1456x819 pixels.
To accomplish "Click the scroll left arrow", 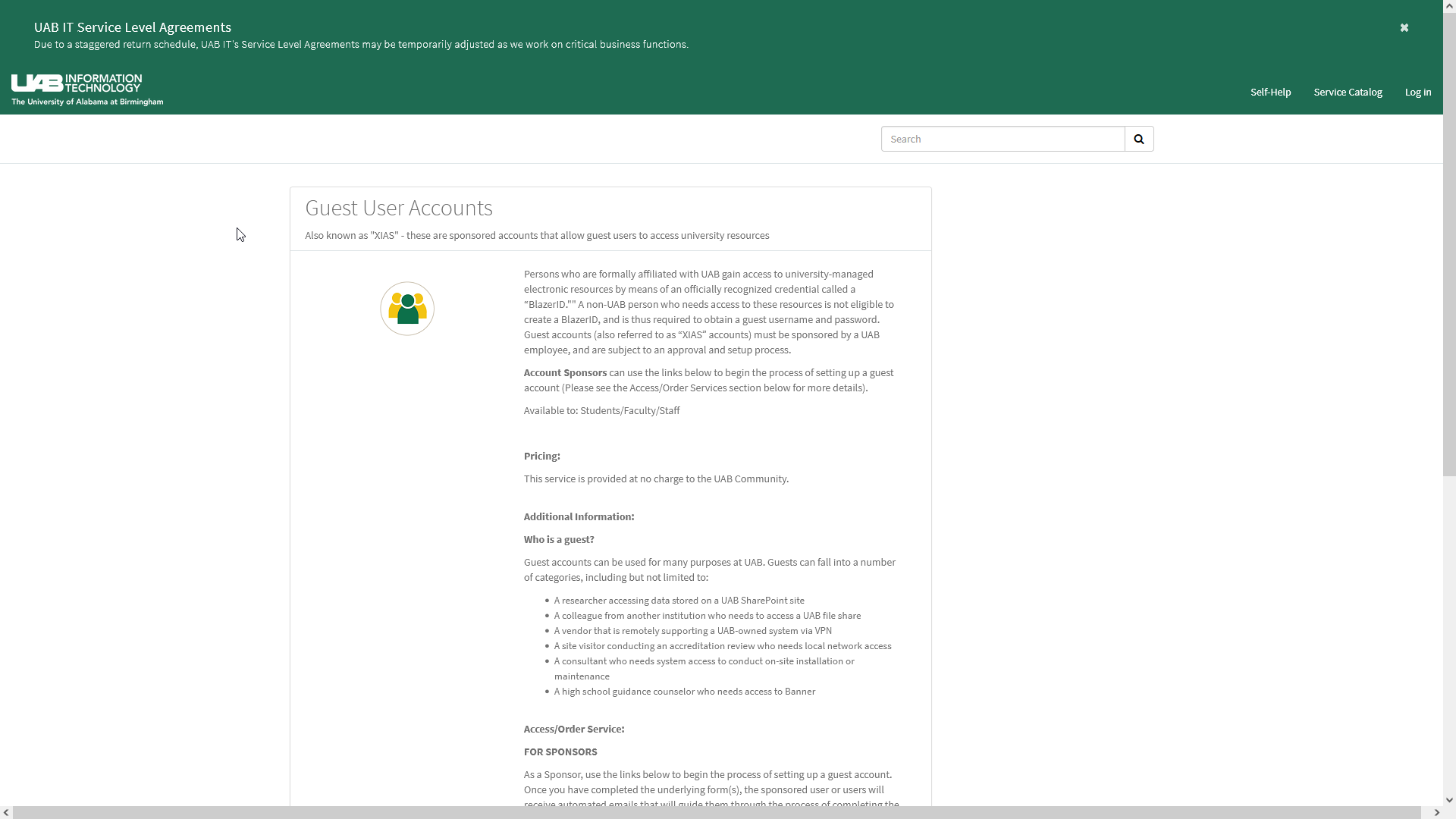I will 6,813.
